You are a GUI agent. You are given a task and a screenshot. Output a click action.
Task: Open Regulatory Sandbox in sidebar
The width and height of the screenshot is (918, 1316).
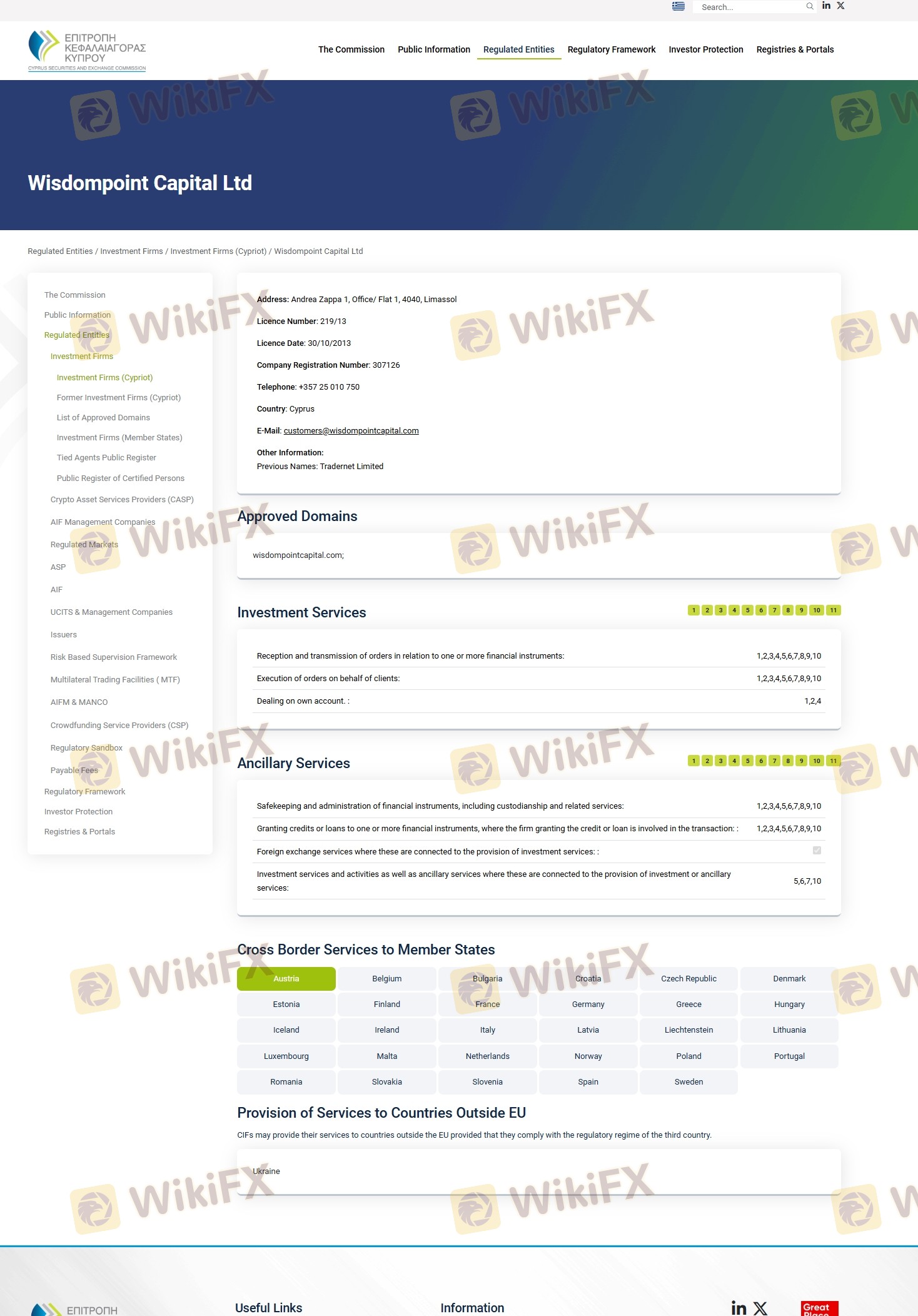[86, 748]
